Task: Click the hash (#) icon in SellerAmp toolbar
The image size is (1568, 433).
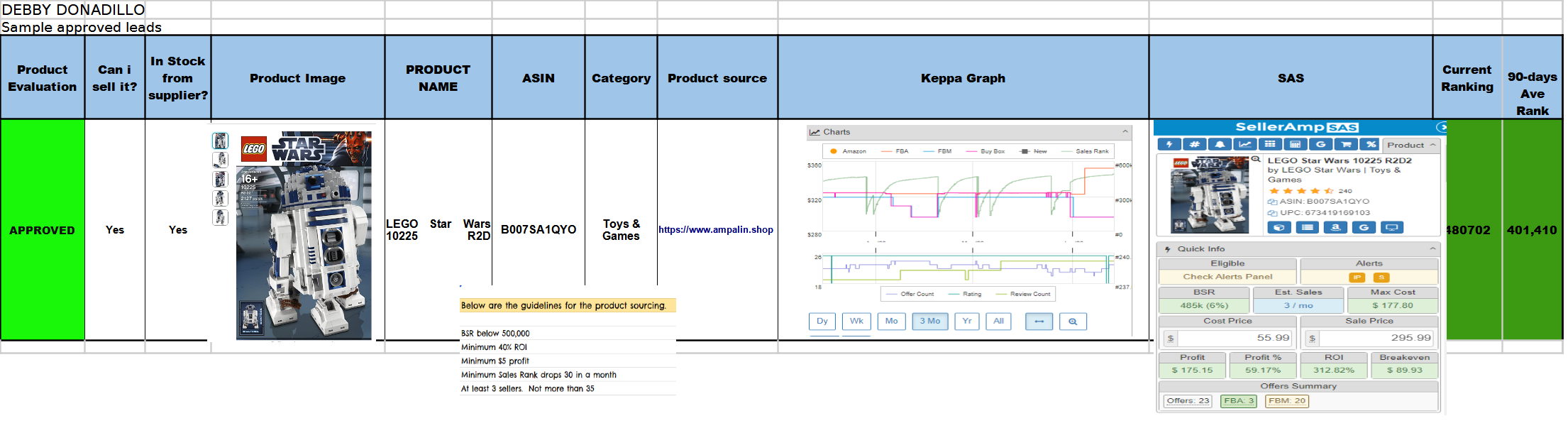Action: click(1194, 145)
